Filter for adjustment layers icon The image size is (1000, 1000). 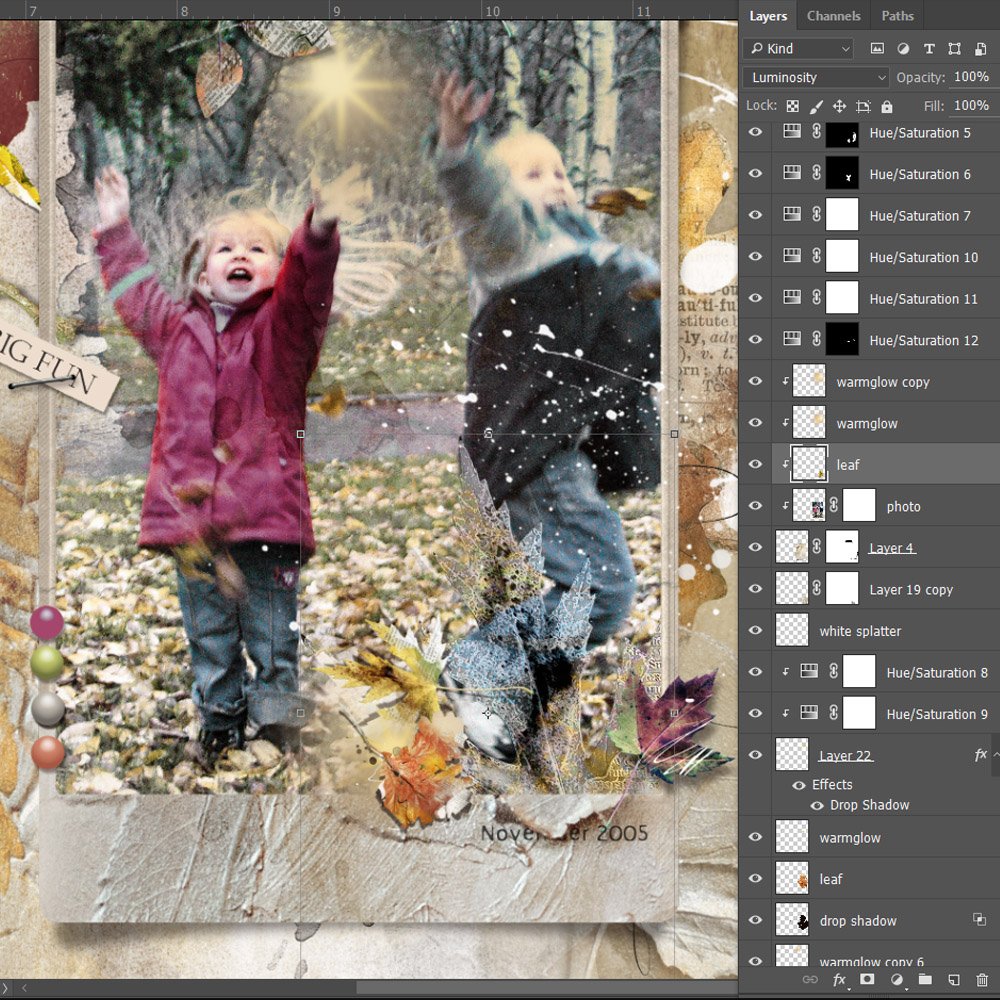pyautogui.click(x=903, y=48)
